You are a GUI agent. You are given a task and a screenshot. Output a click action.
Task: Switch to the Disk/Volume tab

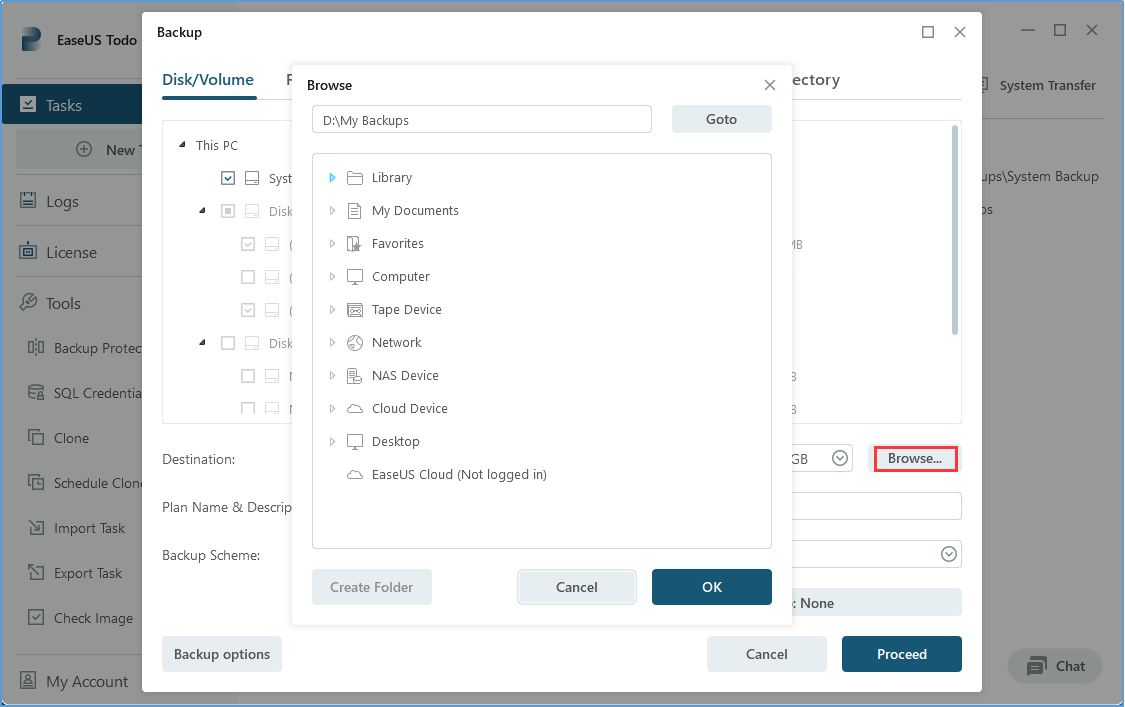tap(208, 80)
